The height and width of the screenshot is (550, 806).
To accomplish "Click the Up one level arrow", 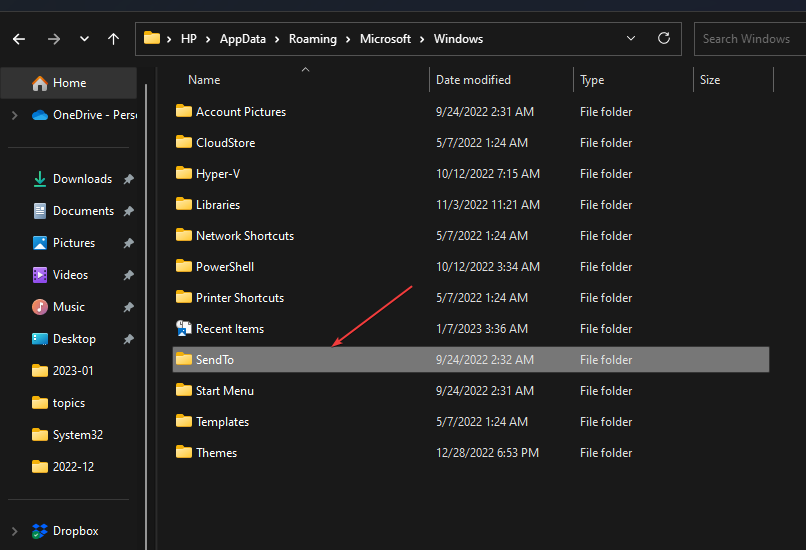I will click(113, 39).
